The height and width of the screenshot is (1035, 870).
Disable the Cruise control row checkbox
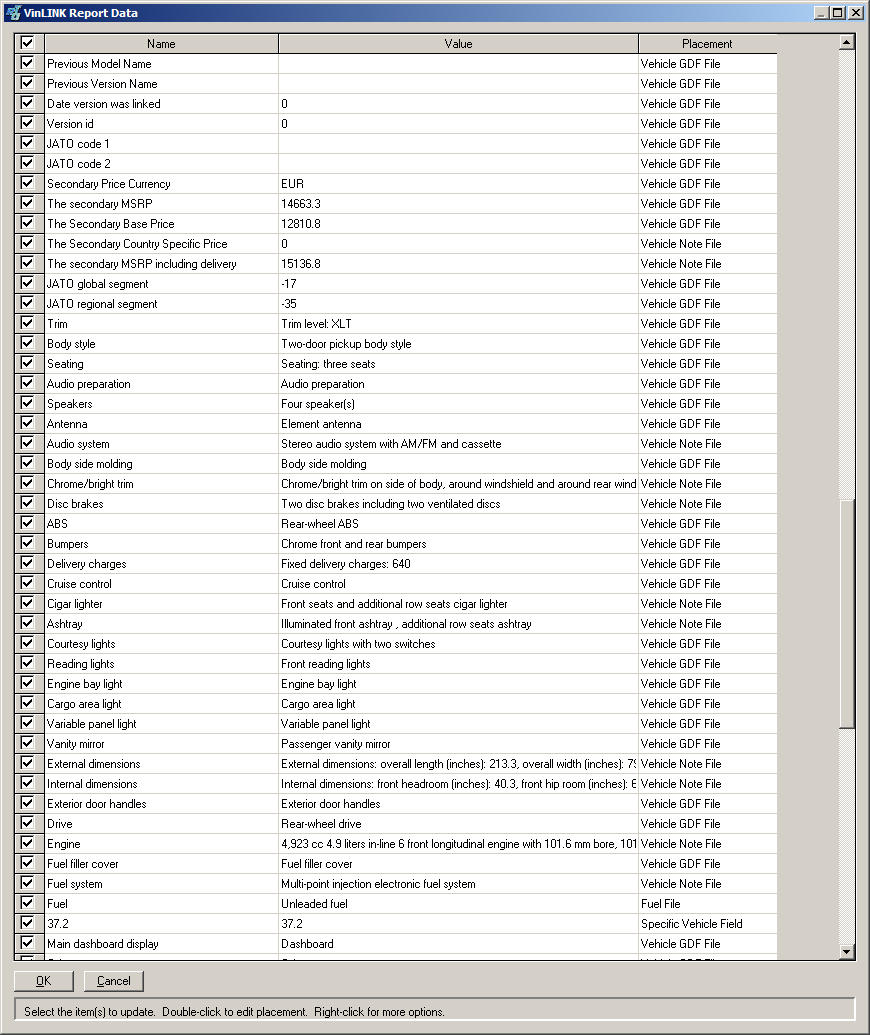pyautogui.click(x=27, y=584)
